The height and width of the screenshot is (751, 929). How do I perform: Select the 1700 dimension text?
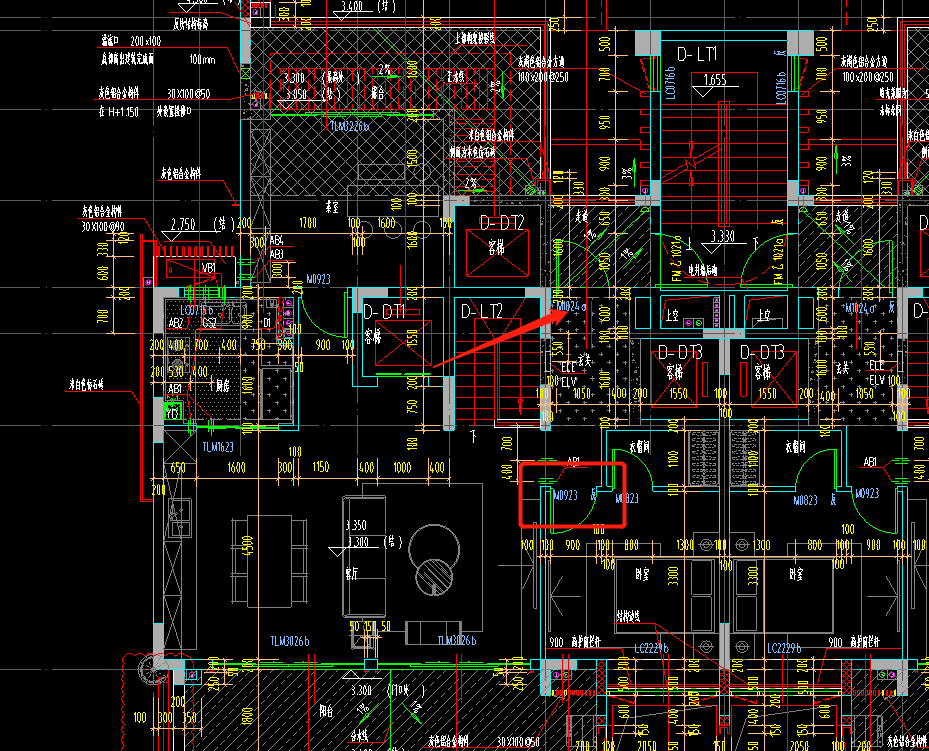tap(307, 223)
